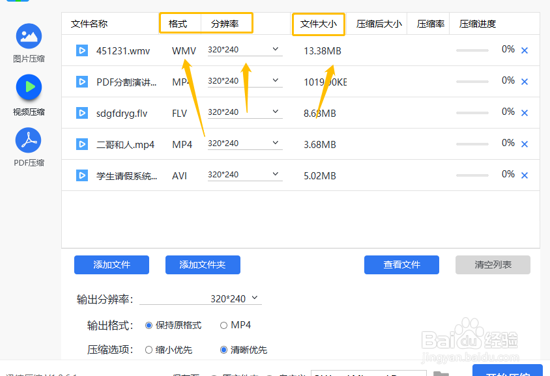Click the 压缩率 column header
The height and width of the screenshot is (376, 550).
pyautogui.click(x=430, y=24)
